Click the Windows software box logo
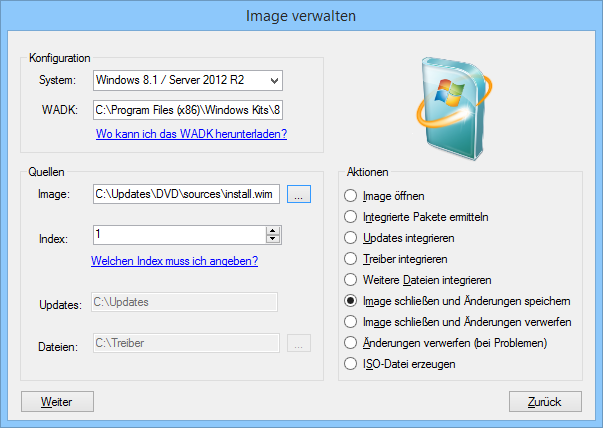Viewport: 603px width, 428px height. (x=454, y=108)
